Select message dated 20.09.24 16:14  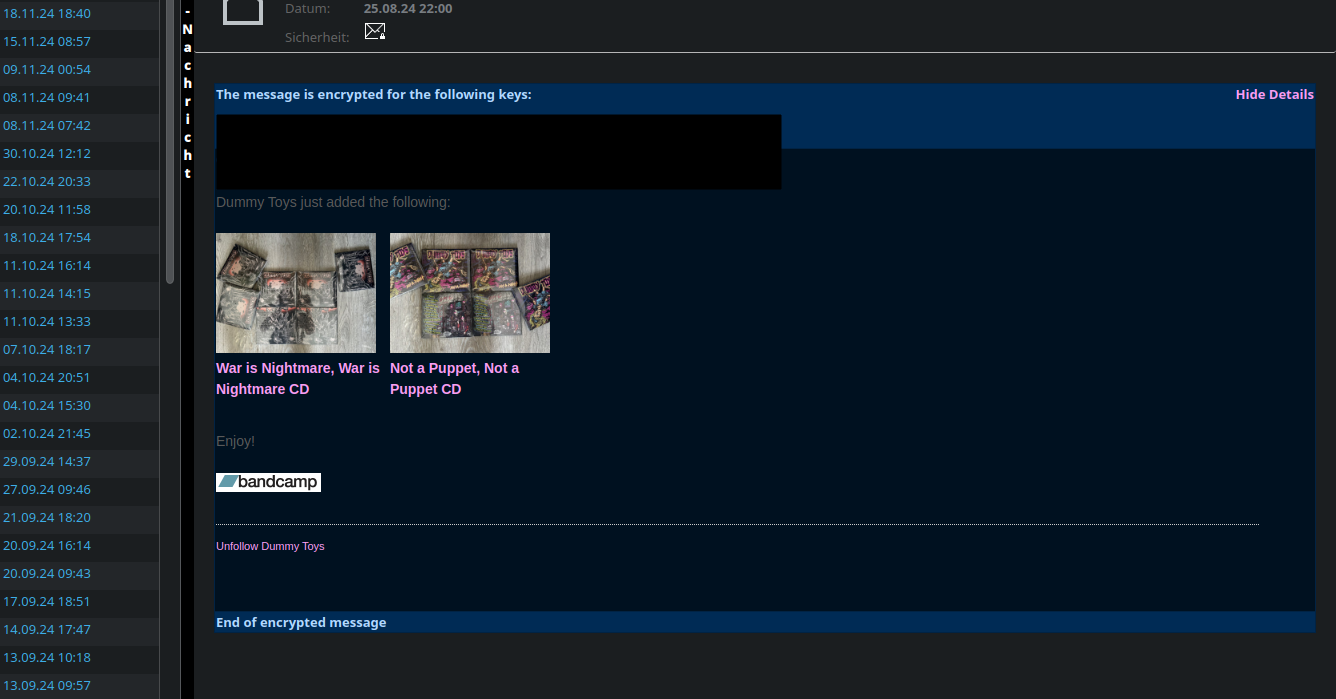(80, 546)
